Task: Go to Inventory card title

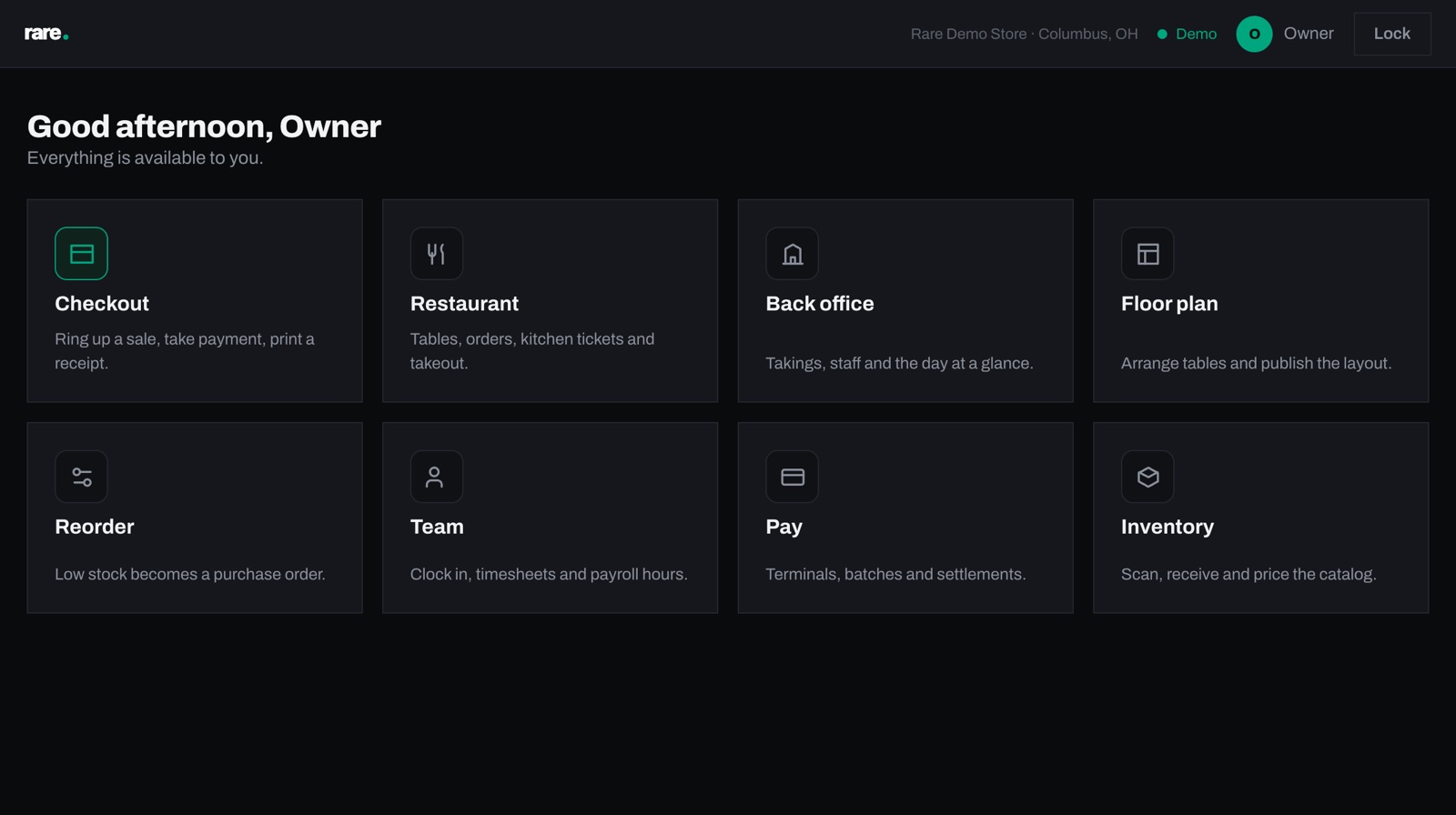Action: 1168,527
